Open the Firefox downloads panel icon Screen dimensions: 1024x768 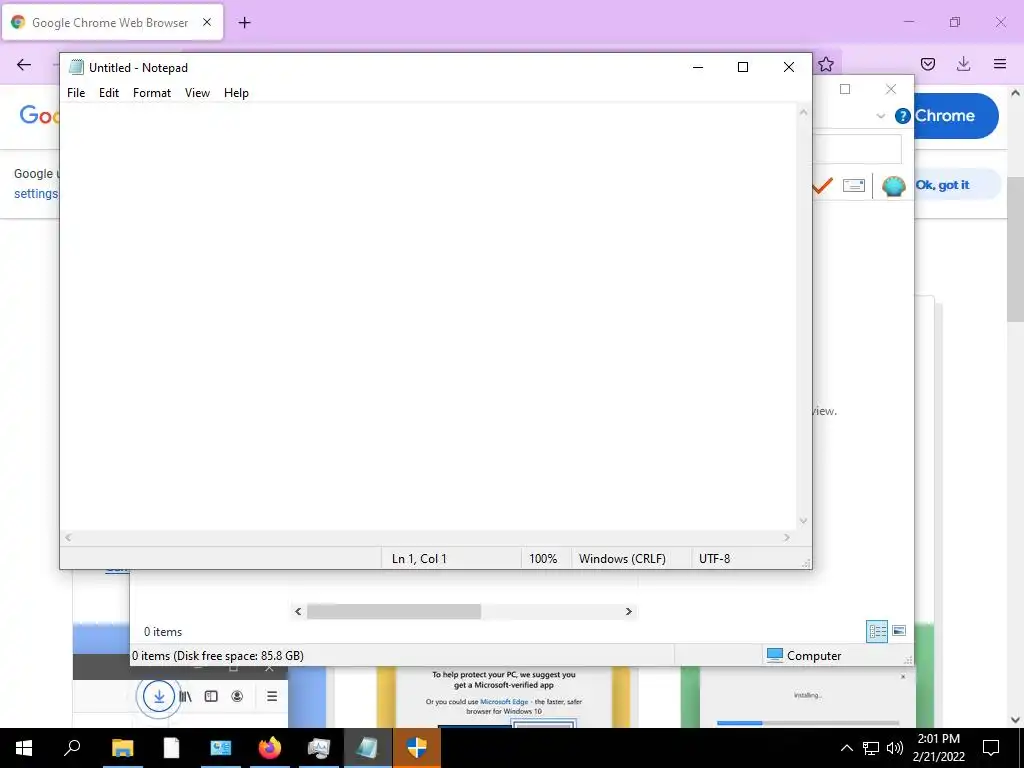[963, 64]
